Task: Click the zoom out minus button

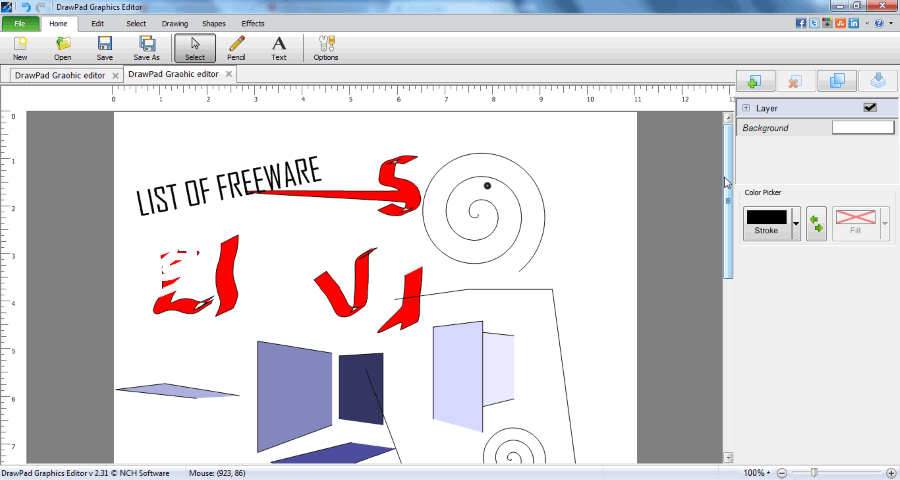Action: click(782, 473)
